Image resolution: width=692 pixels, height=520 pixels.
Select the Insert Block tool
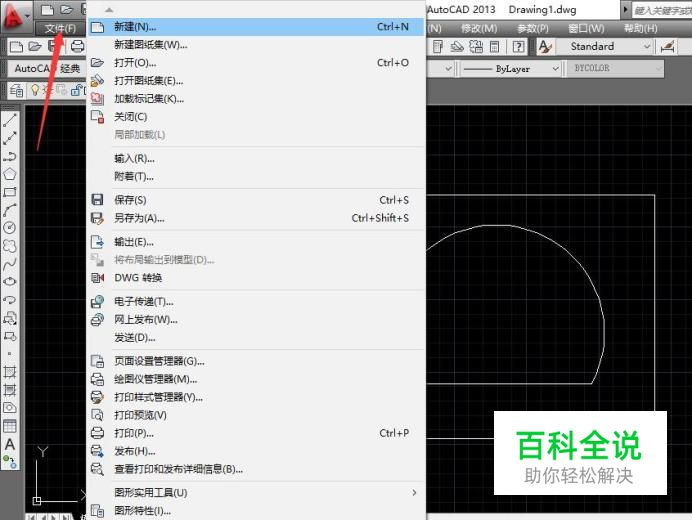click(10, 318)
